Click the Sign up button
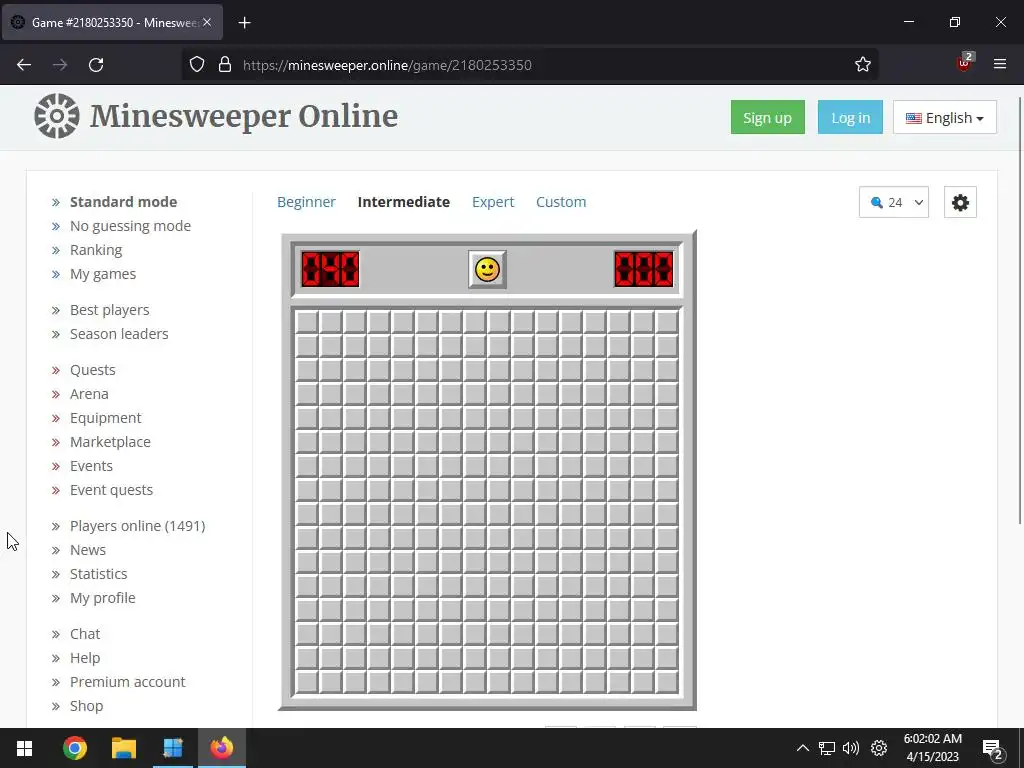 pyautogui.click(x=767, y=118)
